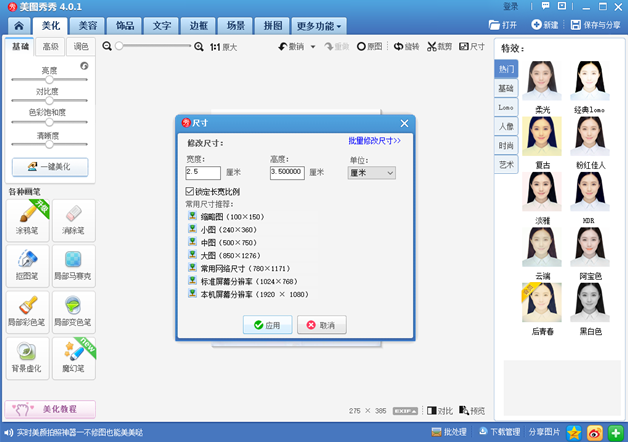Open the 高级 adjustments tab
This screenshot has height=442, width=628.
[x=50, y=46]
